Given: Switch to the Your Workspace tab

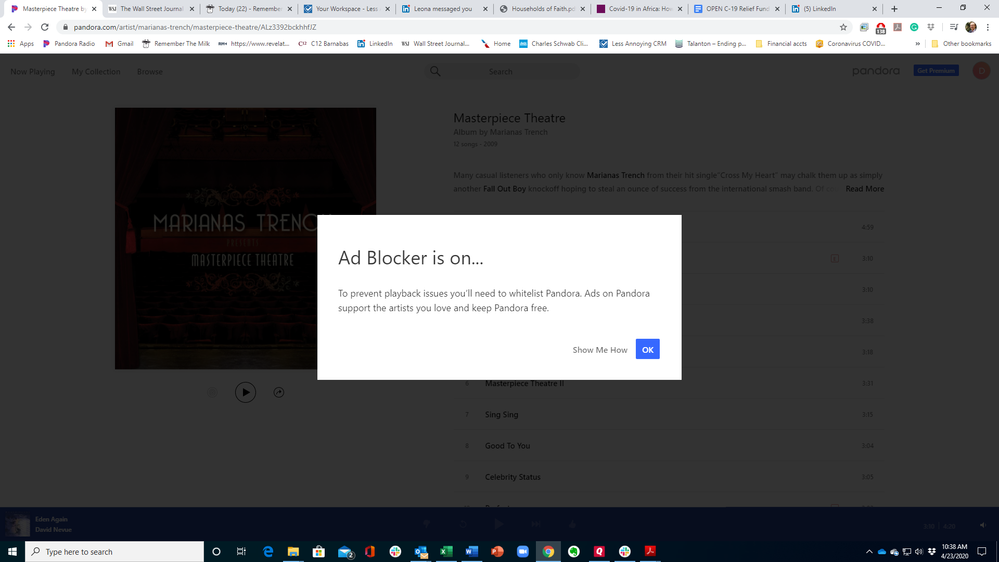Looking at the screenshot, I should [346, 9].
